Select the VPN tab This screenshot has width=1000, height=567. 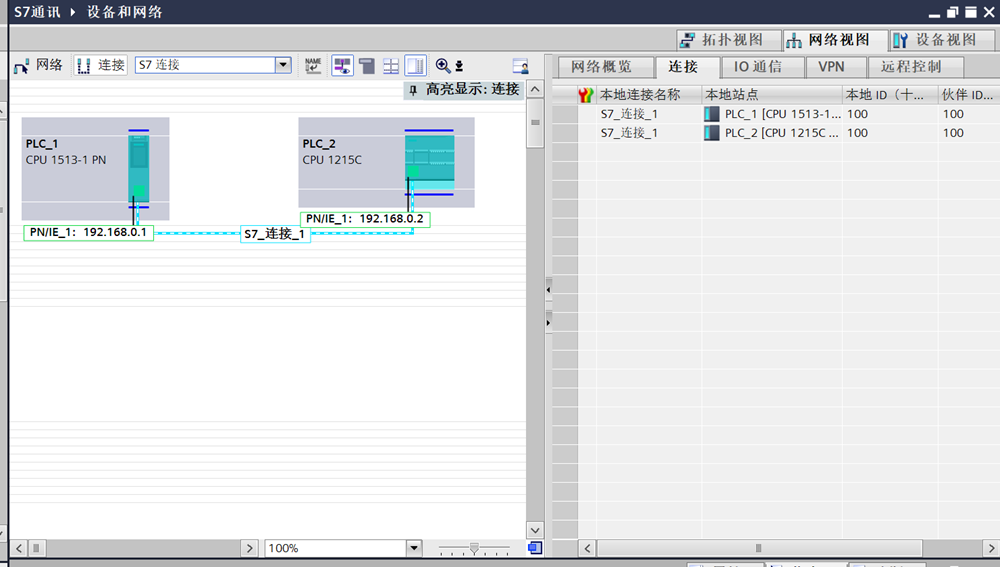[x=830, y=67]
